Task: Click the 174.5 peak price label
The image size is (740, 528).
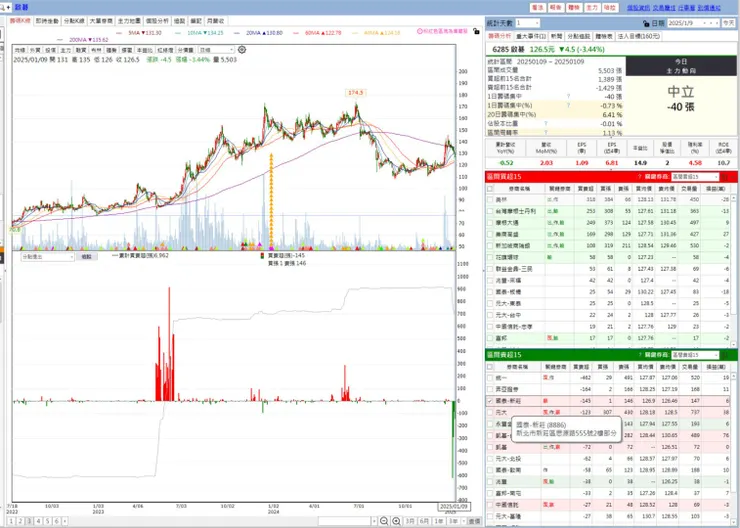Action: coord(356,93)
